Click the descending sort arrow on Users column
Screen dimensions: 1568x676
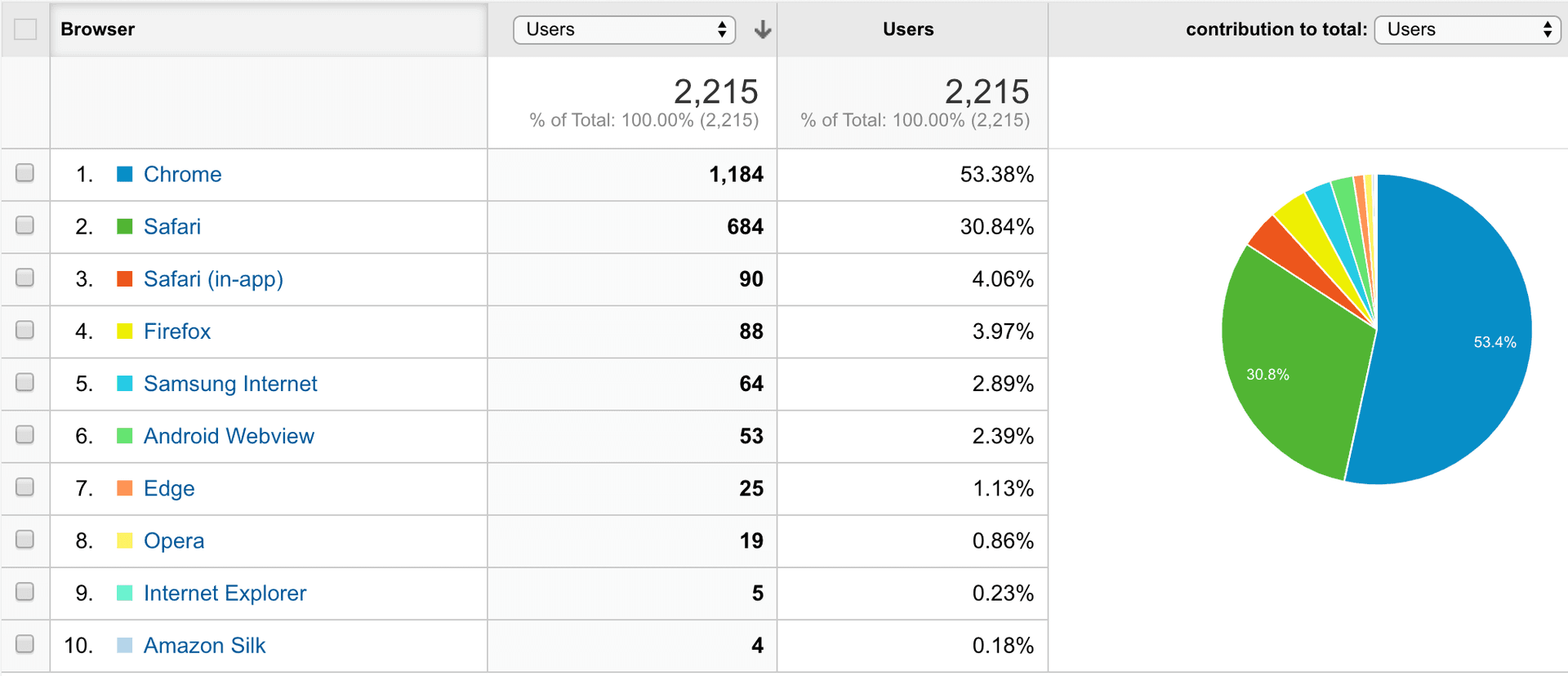pos(761,29)
